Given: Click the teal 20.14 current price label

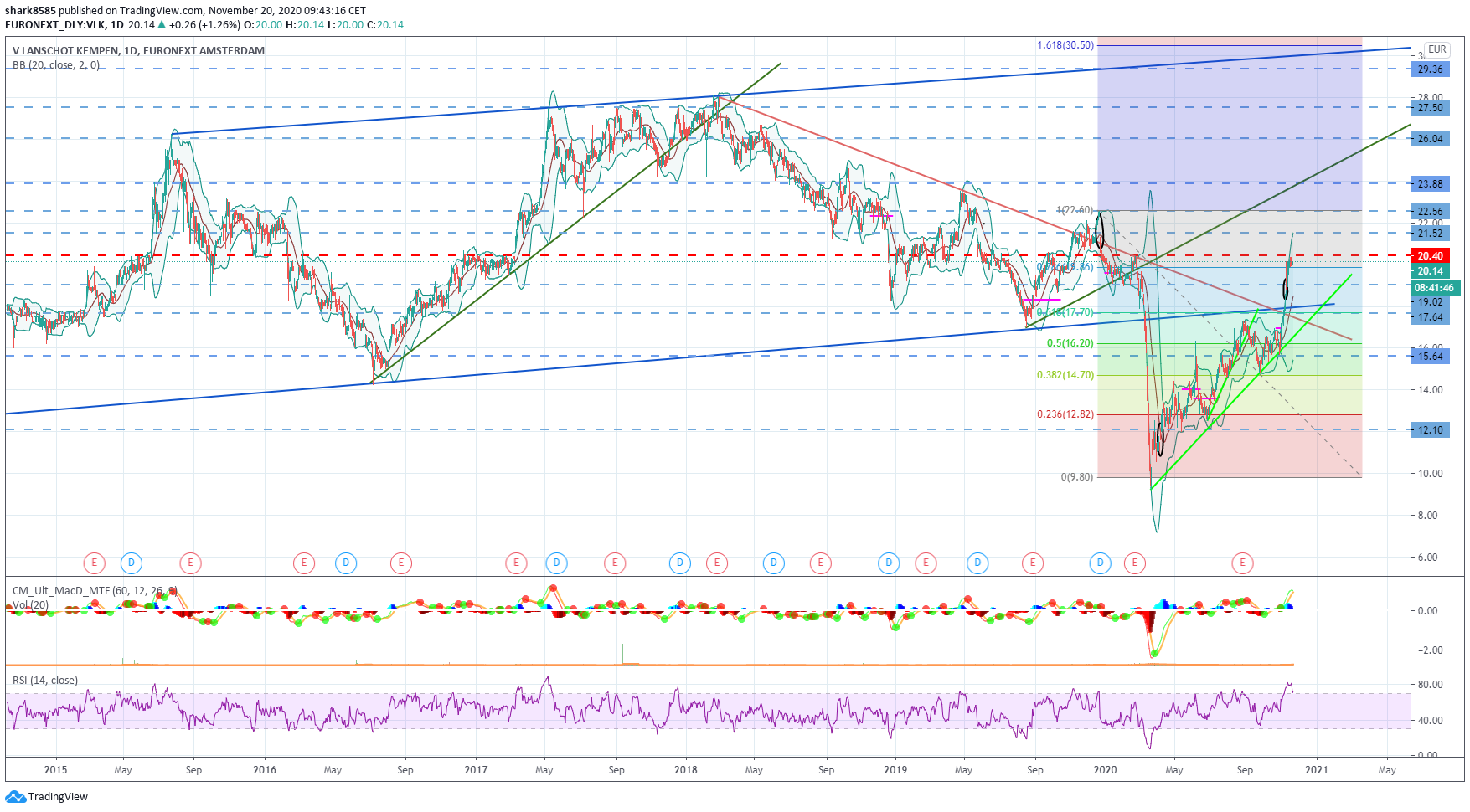Looking at the screenshot, I should pos(1430,271).
